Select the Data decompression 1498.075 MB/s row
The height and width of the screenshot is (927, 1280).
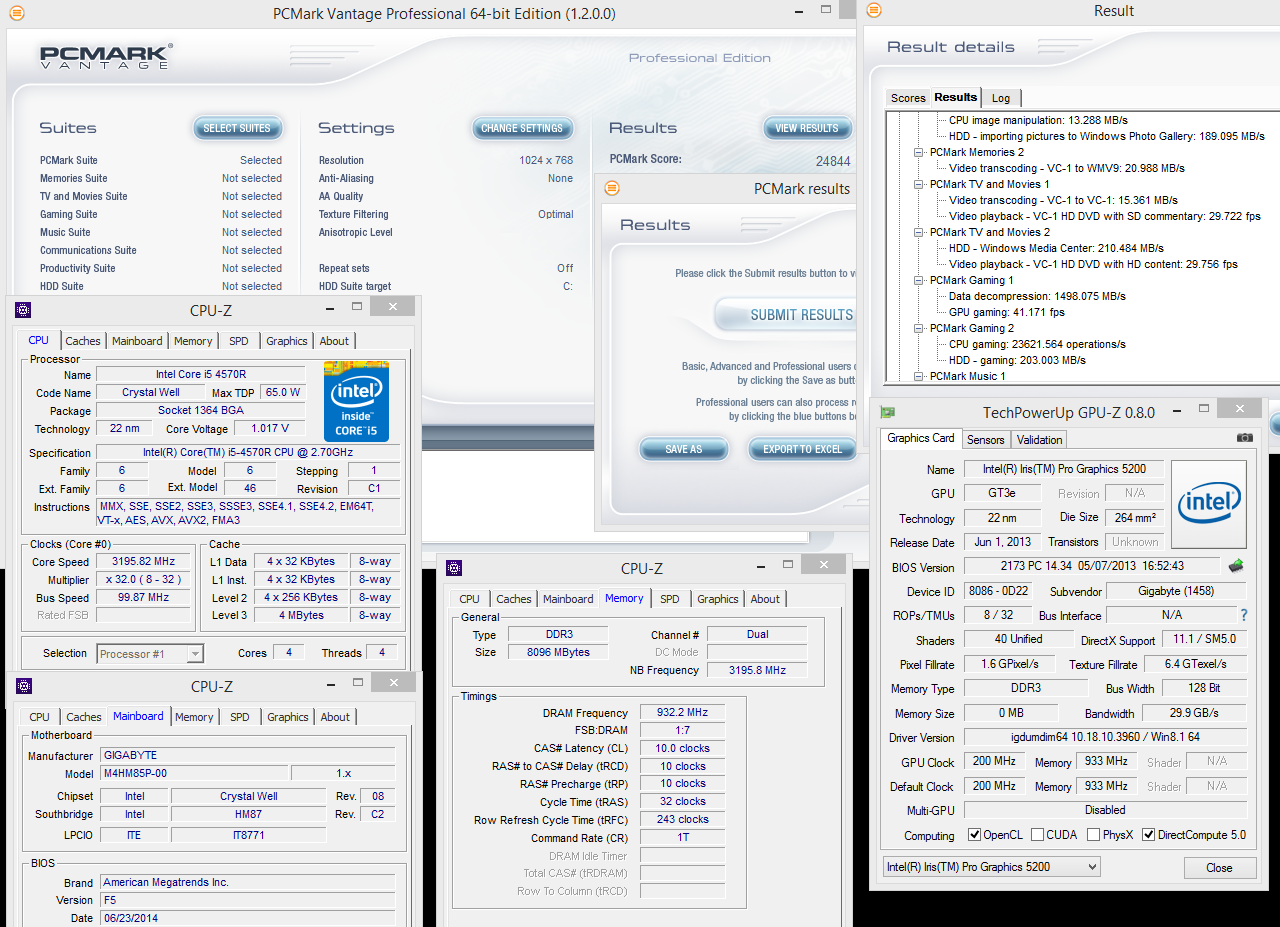coord(1037,296)
